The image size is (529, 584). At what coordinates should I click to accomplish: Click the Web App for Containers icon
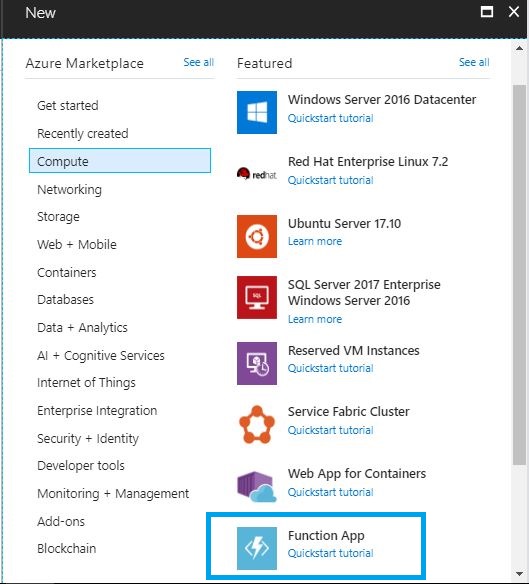click(x=257, y=486)
